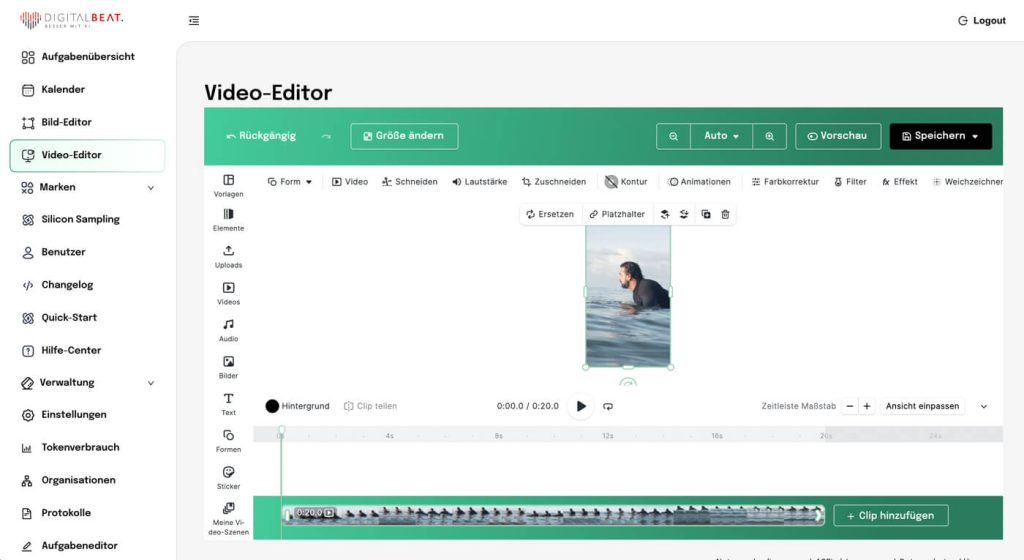Viewport: 1024px width, 560px height.
Task: Open the Uploads panel
Action: [228, 256]
